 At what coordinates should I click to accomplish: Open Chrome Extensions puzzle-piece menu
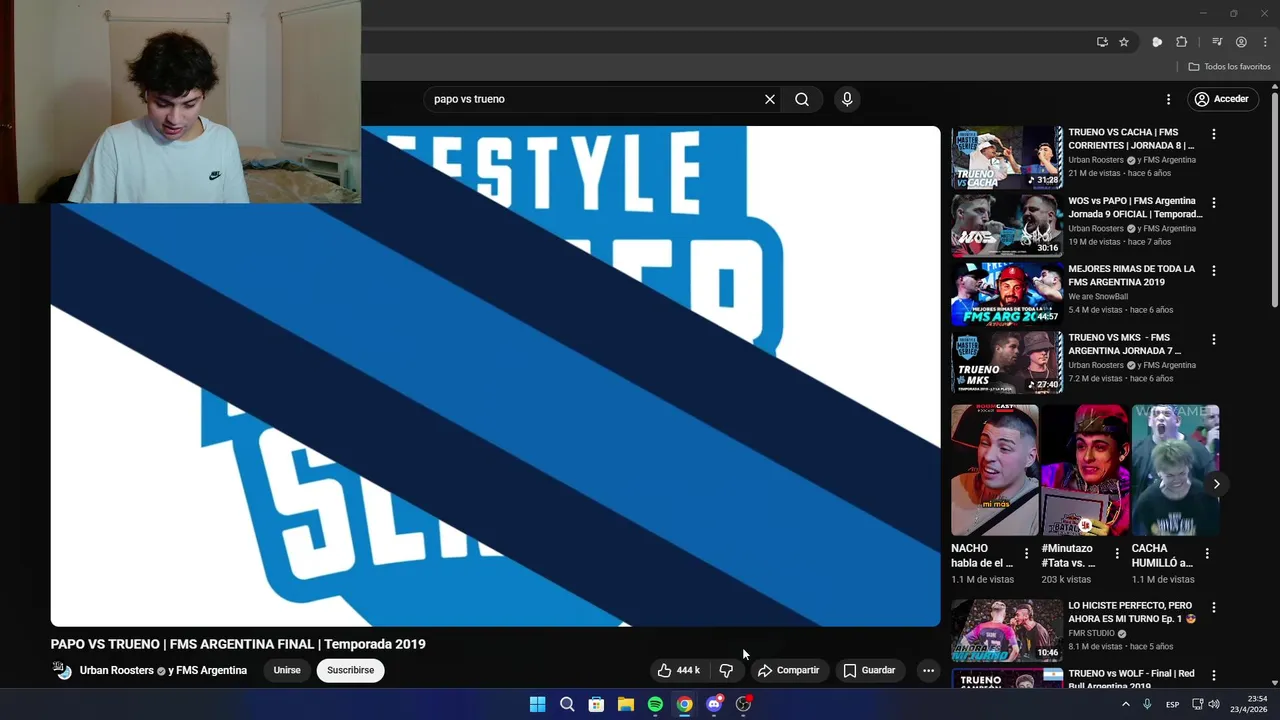tap(1181, 42)
